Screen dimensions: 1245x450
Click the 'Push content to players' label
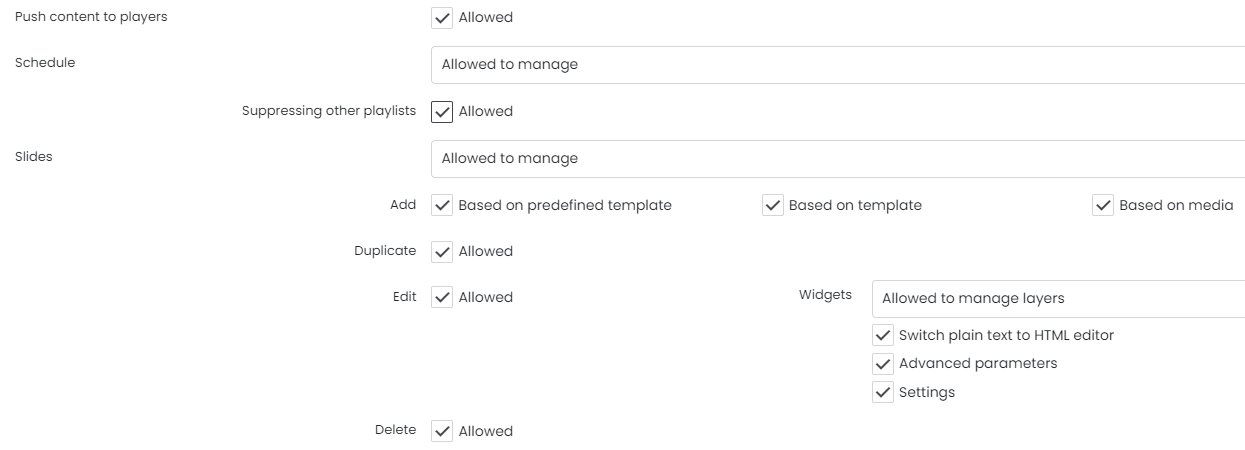91,17
